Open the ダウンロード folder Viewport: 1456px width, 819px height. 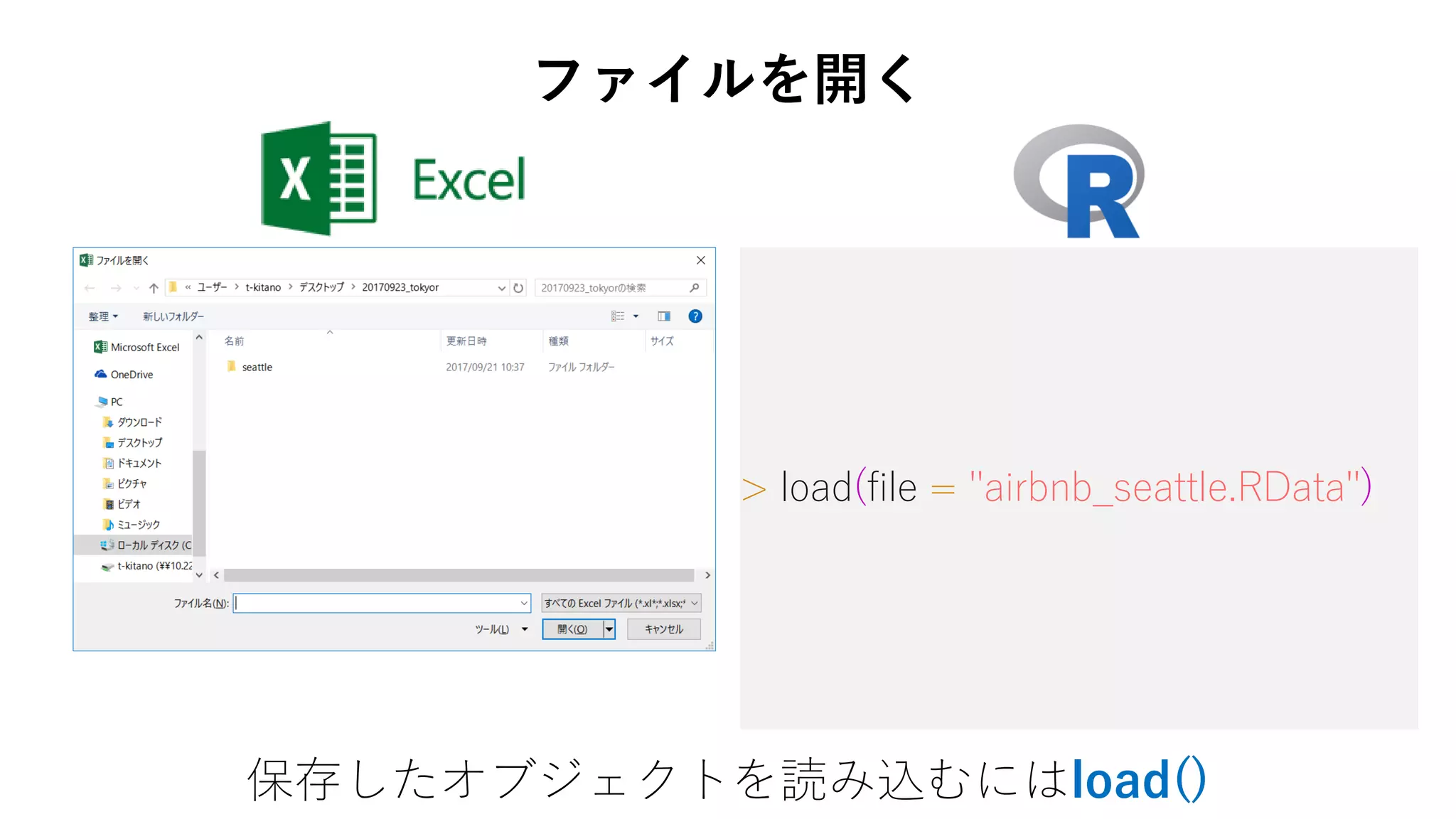point(132,422)
